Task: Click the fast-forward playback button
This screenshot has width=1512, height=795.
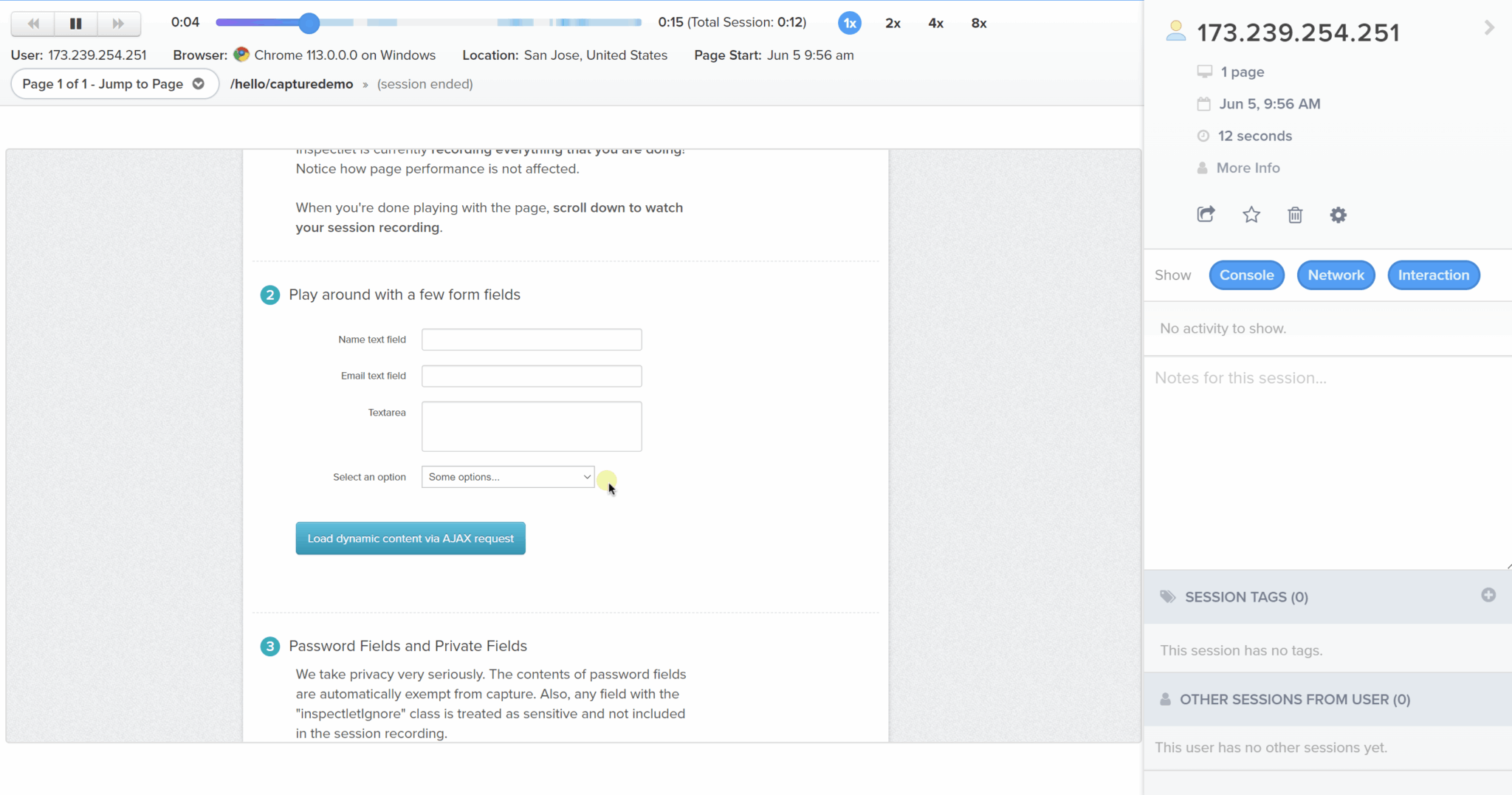Action: tap(118, 24)
